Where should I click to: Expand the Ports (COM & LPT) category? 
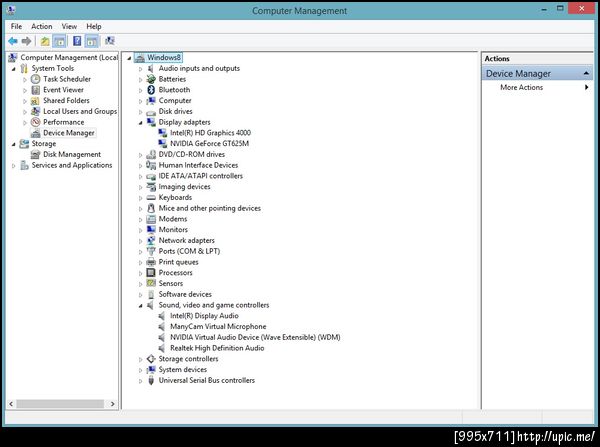140,252
